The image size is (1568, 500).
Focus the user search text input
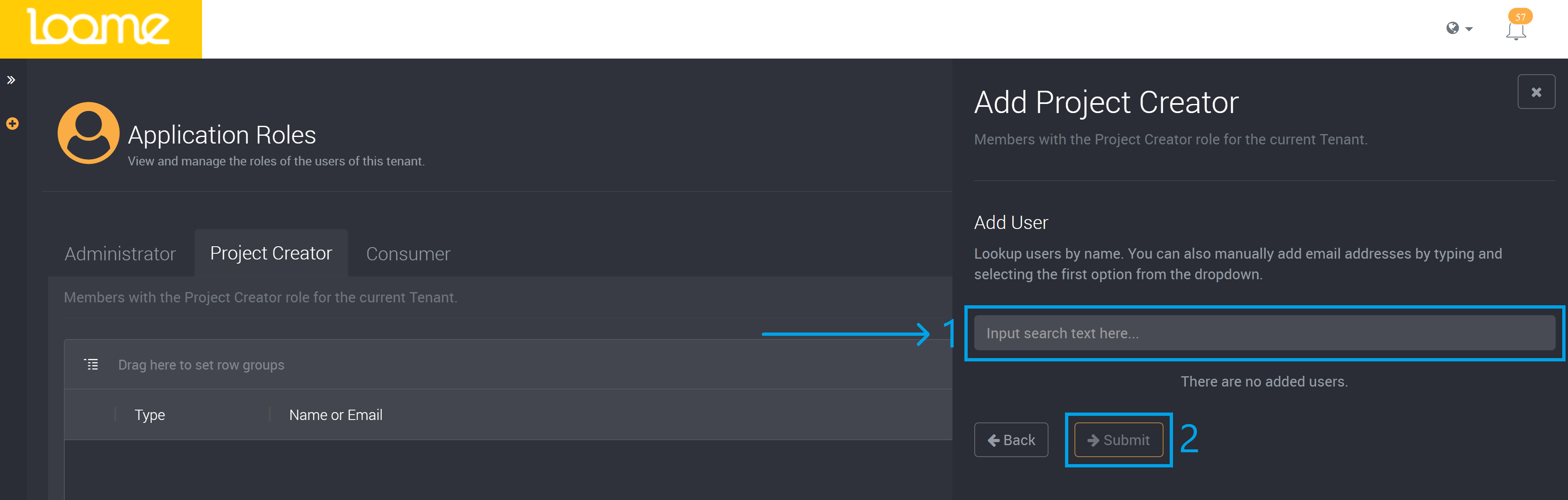[1264, 333]
